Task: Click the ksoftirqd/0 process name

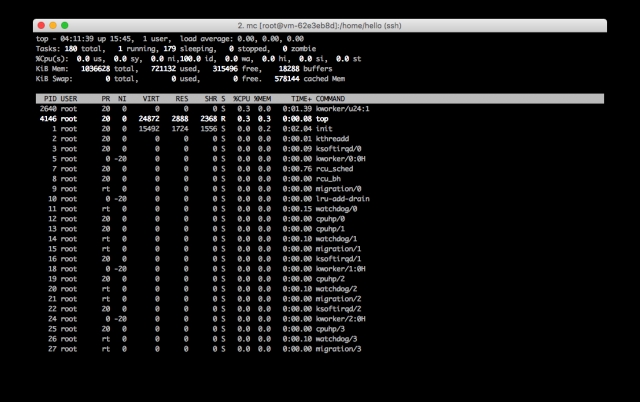Action: coord(338,149)
